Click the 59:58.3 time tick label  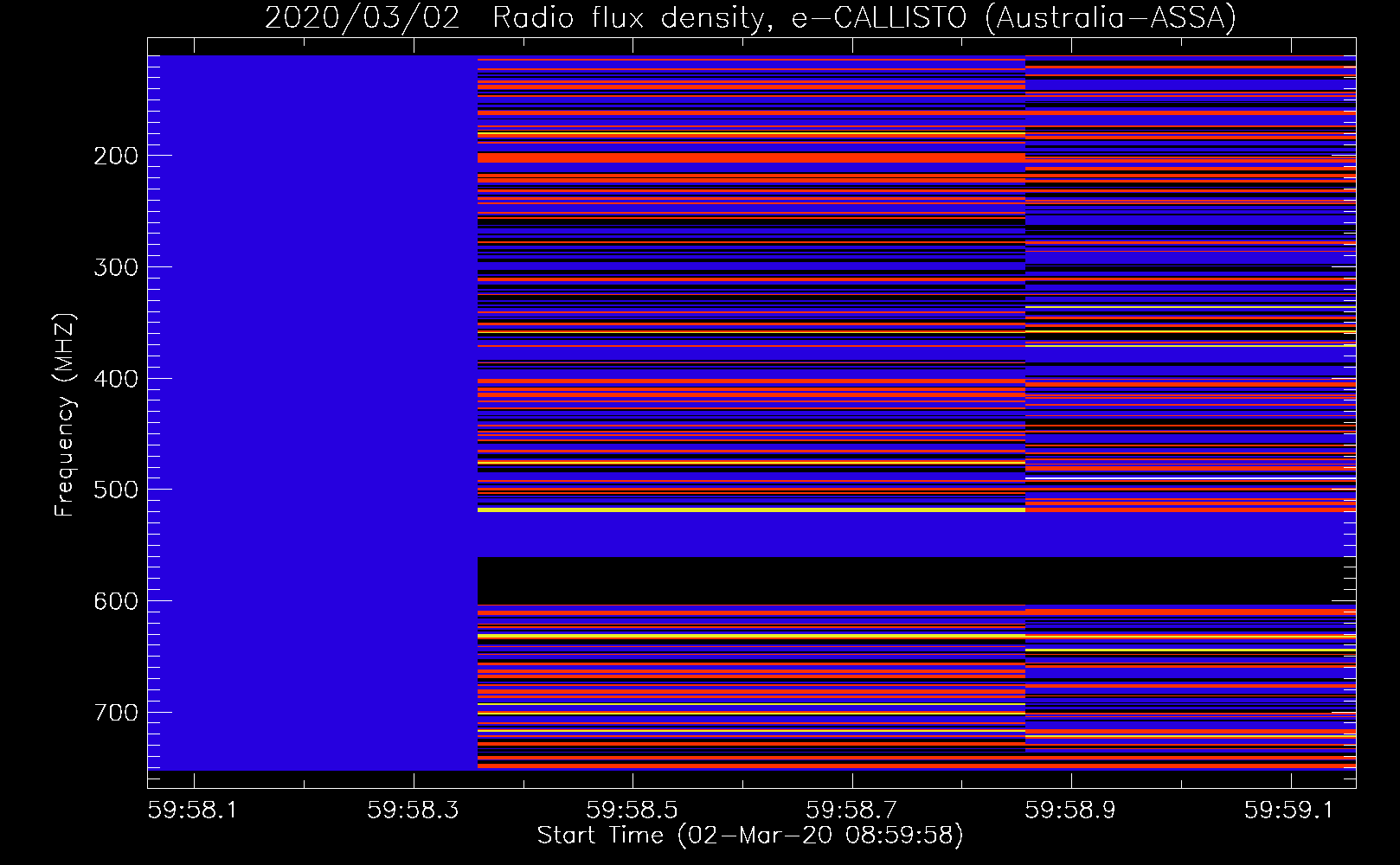(414, 810)
